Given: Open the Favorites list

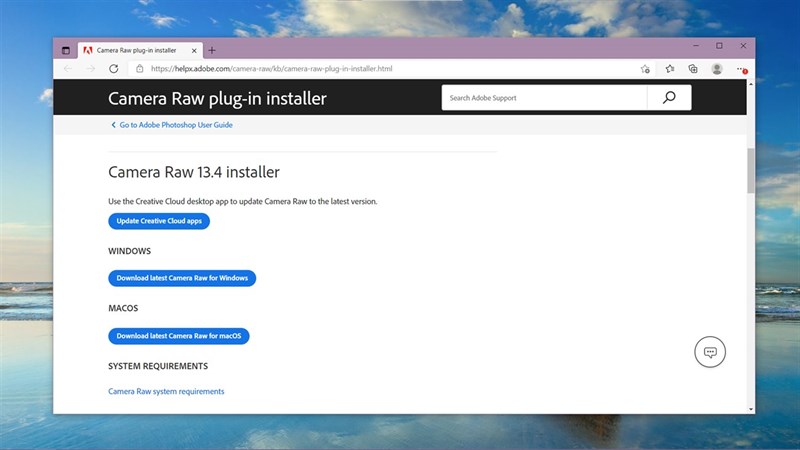Looking at the screenshot, I should (x=669, y=68).
